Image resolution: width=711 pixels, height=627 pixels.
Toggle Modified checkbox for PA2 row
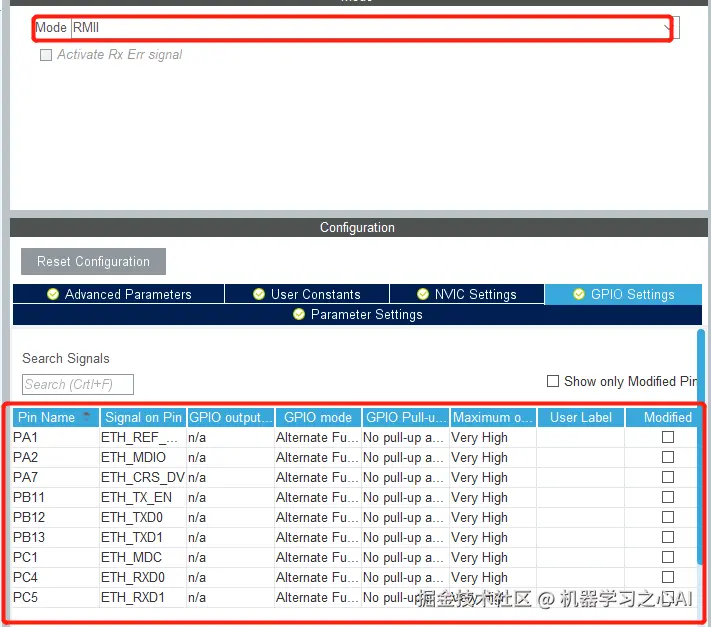point(667,457)
